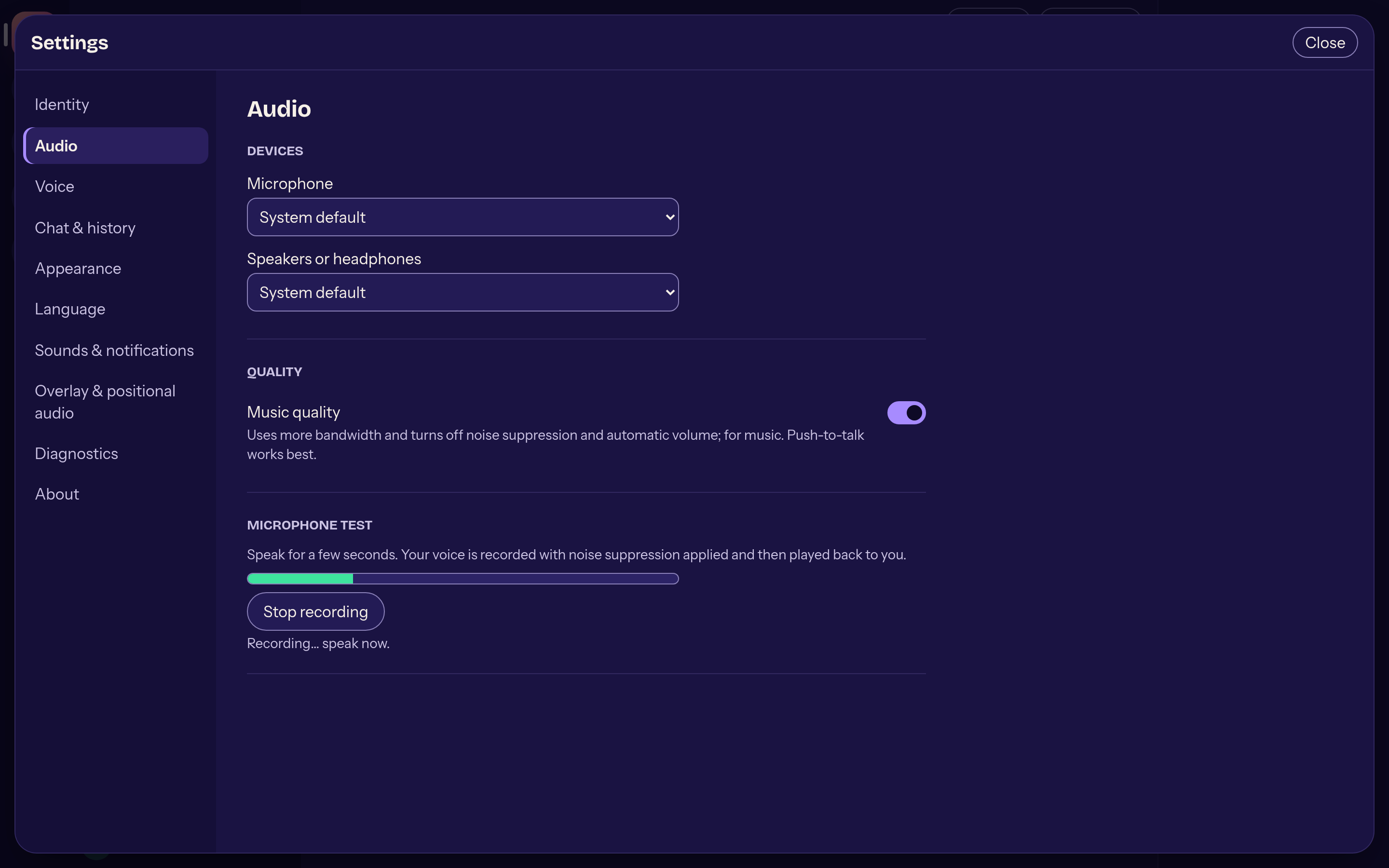Image resolution: width=1389 pixels, height=868 pixels.
Task: Switch to Appearance settings
Action: 115,269
